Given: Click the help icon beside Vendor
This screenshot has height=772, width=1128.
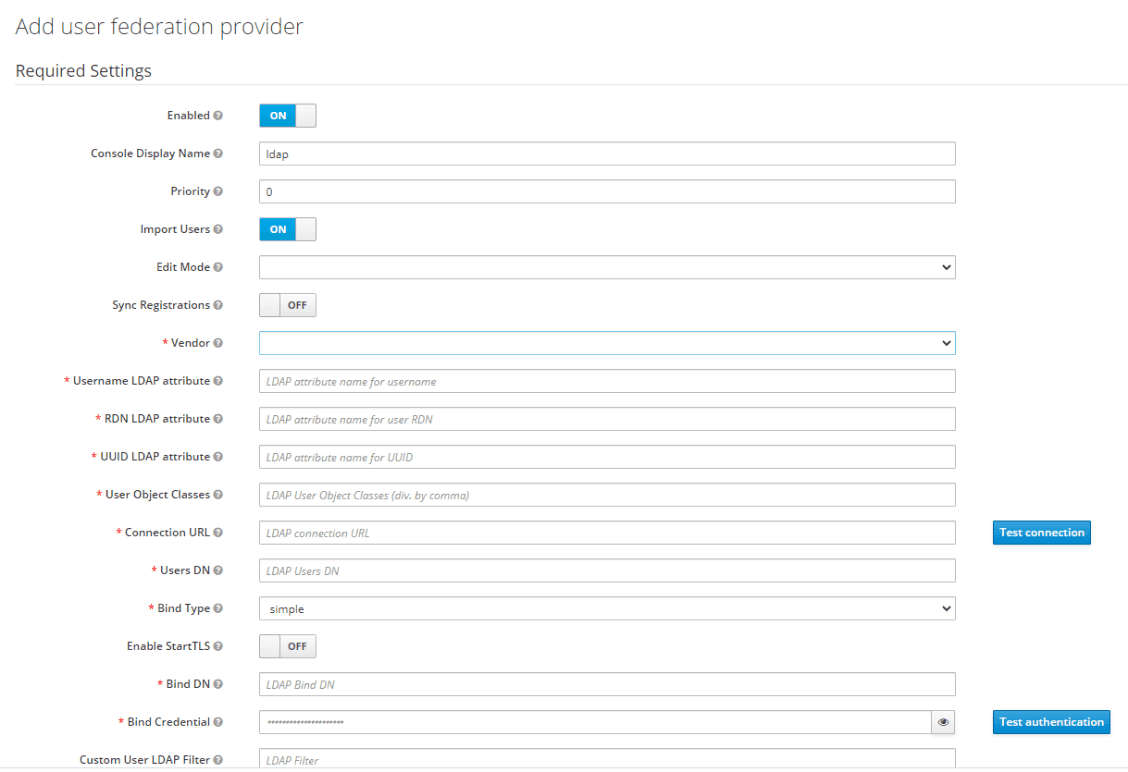Looking at the screenshot, I should coord(218,342).
